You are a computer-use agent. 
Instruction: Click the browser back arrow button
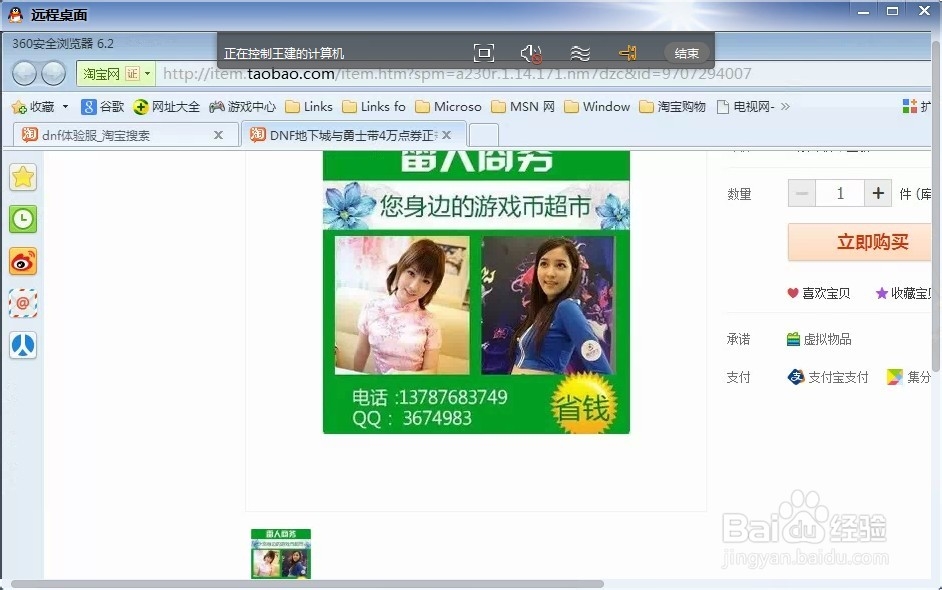tap(25, 73)
